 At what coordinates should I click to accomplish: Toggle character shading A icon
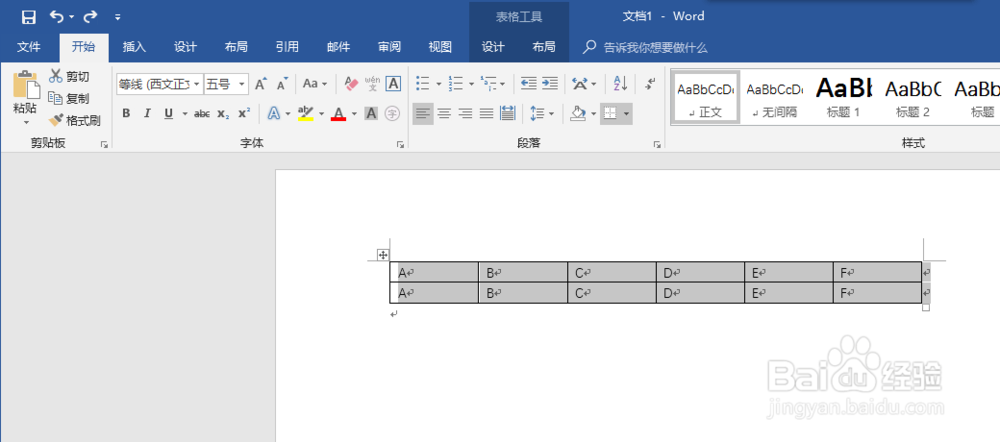[x=371, y=114]
